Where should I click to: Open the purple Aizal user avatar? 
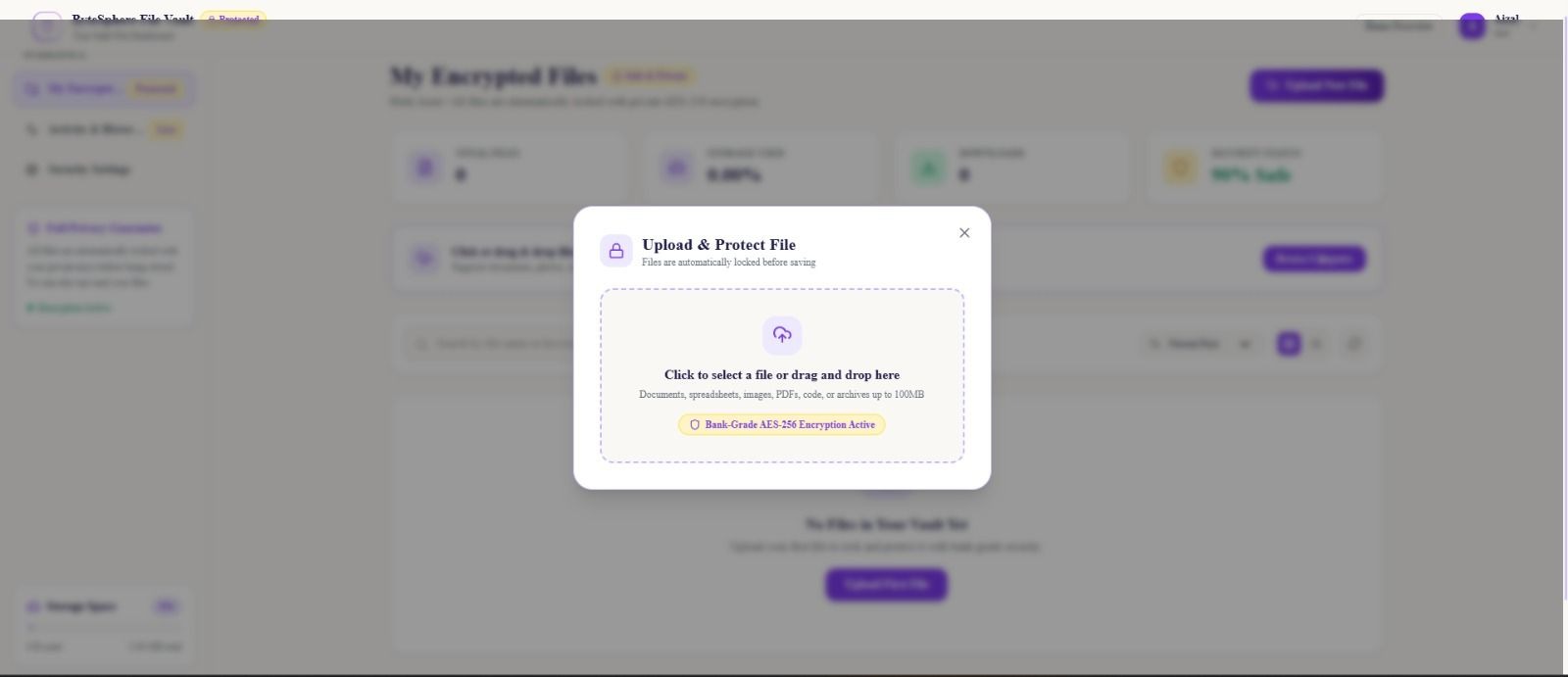pyautogui.click(x=1472, y=26)
